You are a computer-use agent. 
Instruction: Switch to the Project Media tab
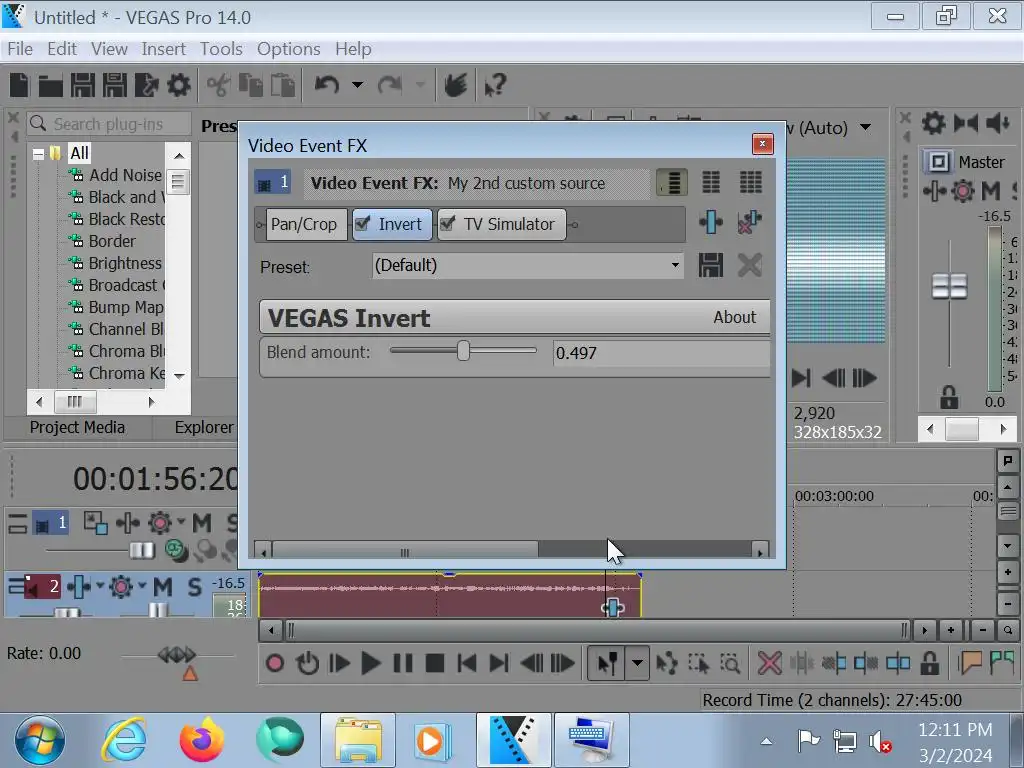77,427
